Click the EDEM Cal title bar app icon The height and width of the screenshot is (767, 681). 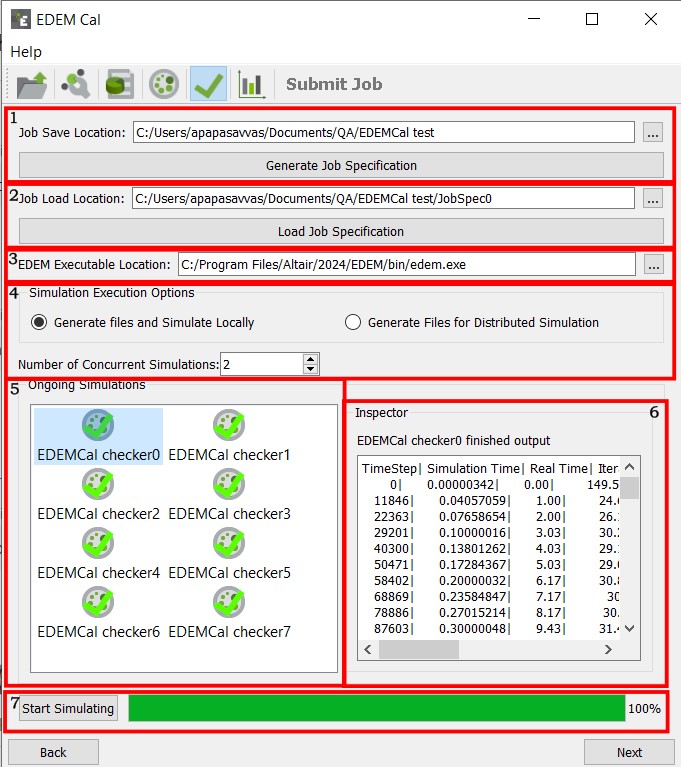tap(21, 20)
